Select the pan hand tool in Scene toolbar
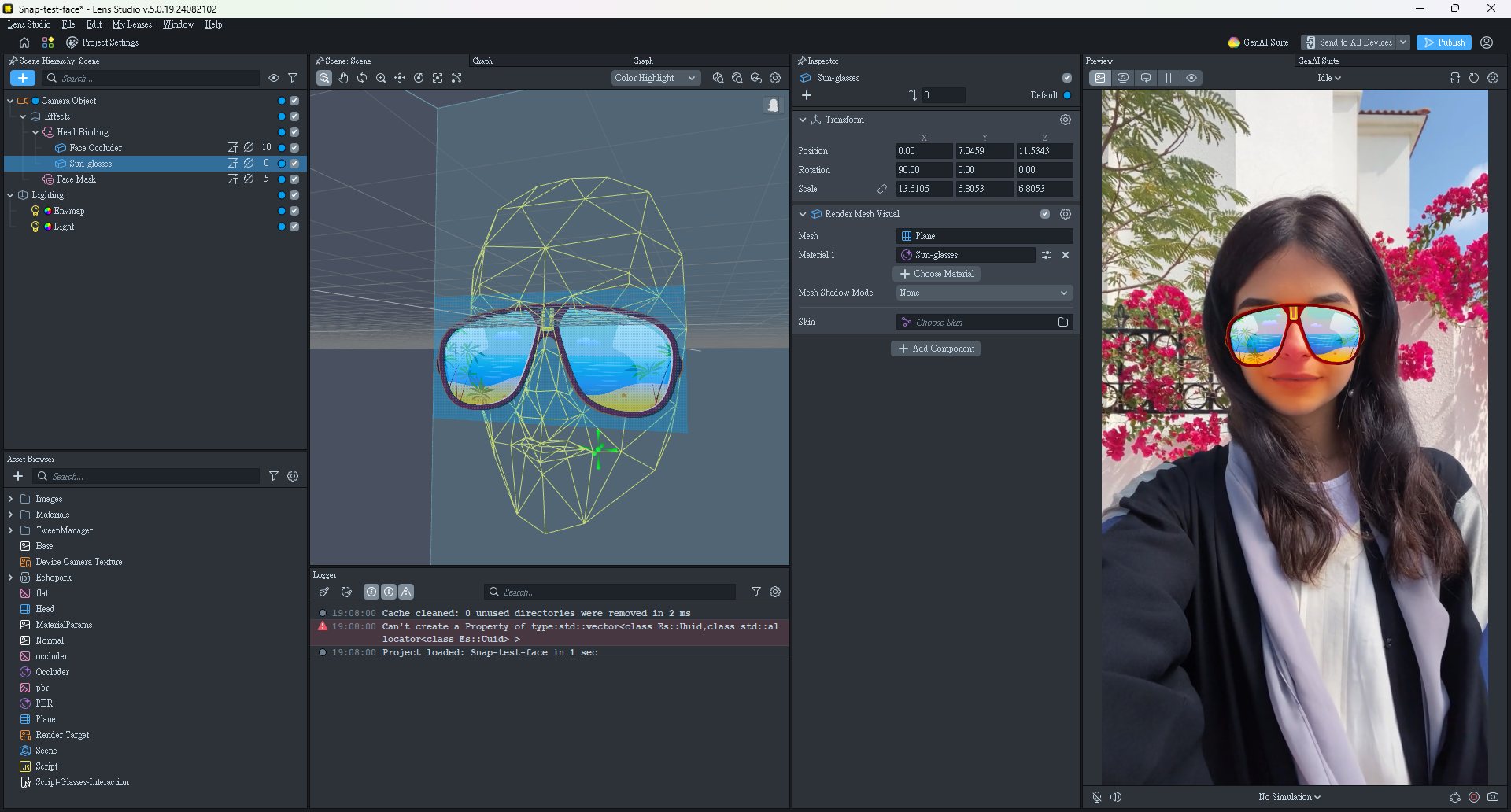Viewport: 1511px width, 812px height. [x=343, y=78]
